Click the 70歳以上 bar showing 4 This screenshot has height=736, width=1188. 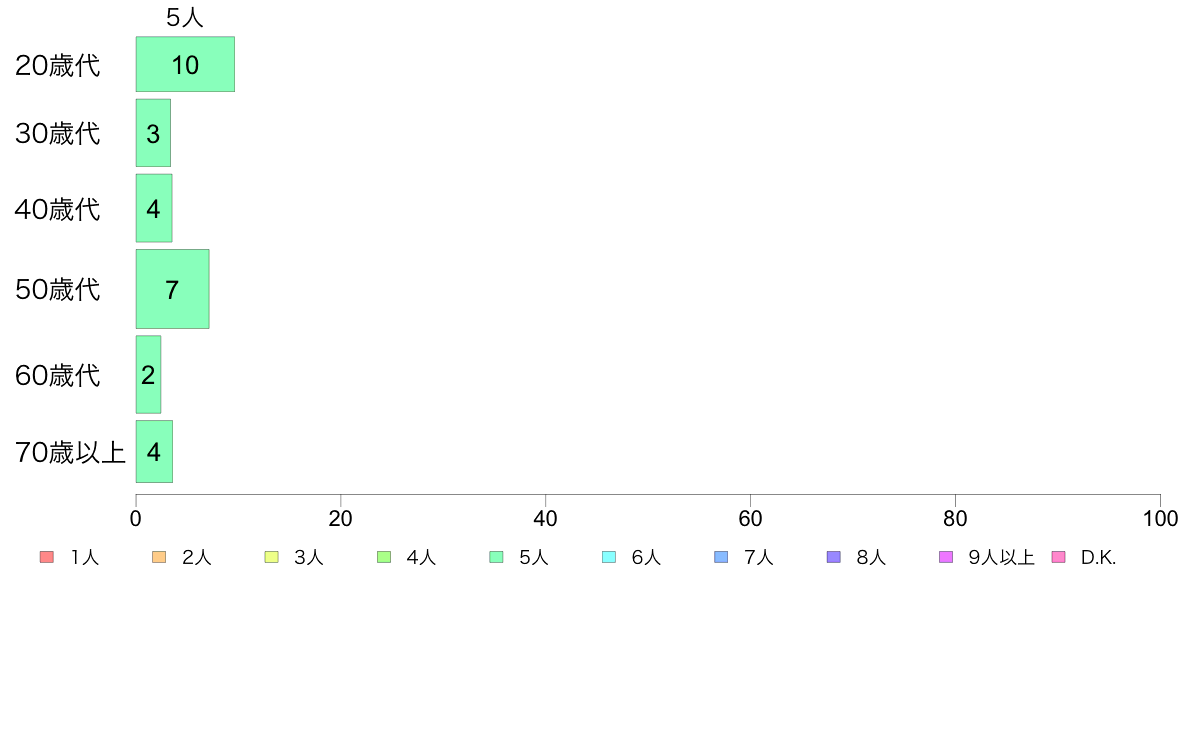tap(154, 452)
